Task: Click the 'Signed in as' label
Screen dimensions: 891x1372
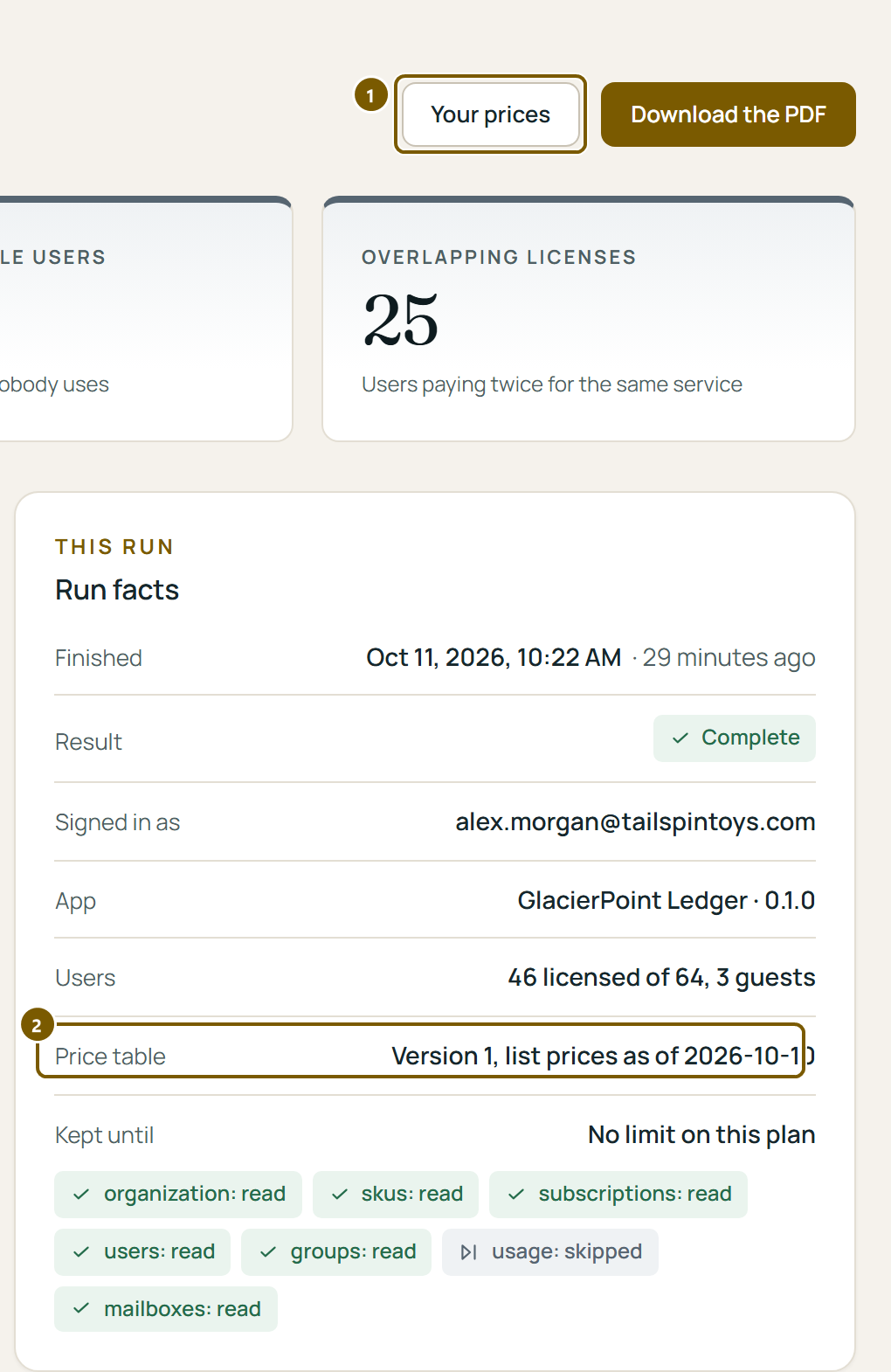Action: [117, 822]
